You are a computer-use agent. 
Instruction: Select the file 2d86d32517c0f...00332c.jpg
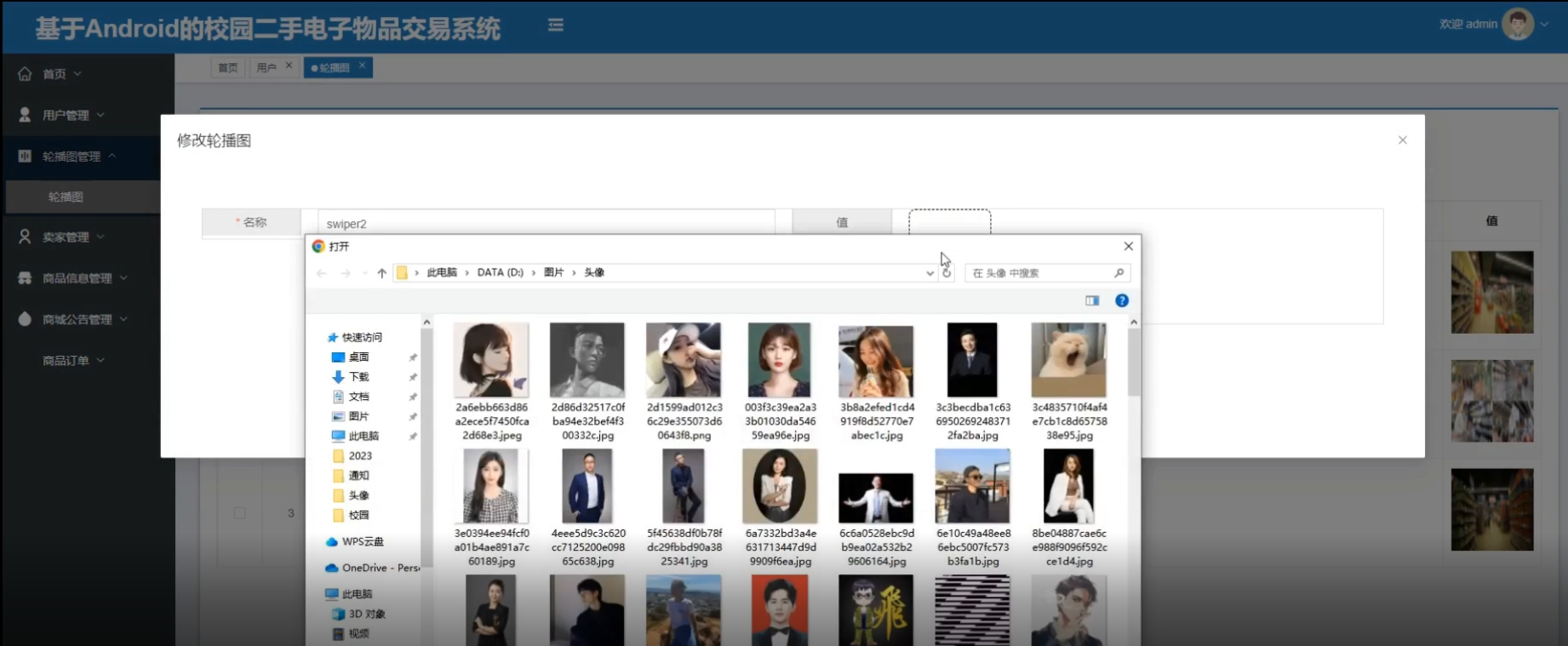pyautogui.click(x=587, y=381)
